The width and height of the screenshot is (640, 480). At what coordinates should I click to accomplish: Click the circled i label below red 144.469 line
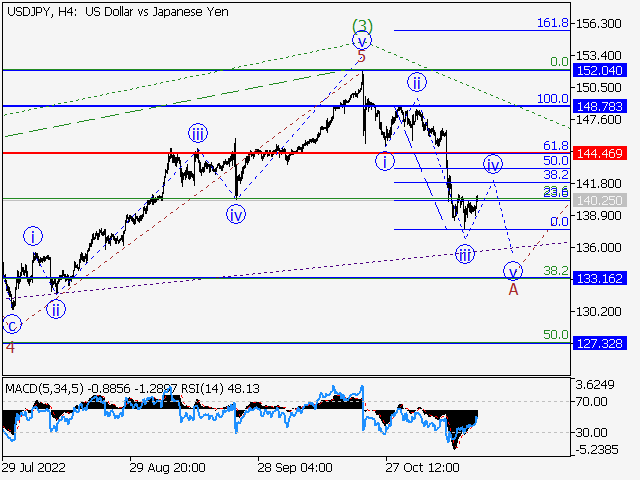[x=384, y=161]
